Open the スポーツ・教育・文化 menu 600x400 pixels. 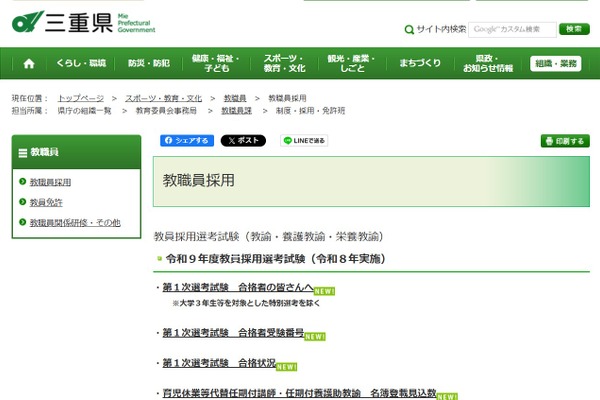coord(284,63)
